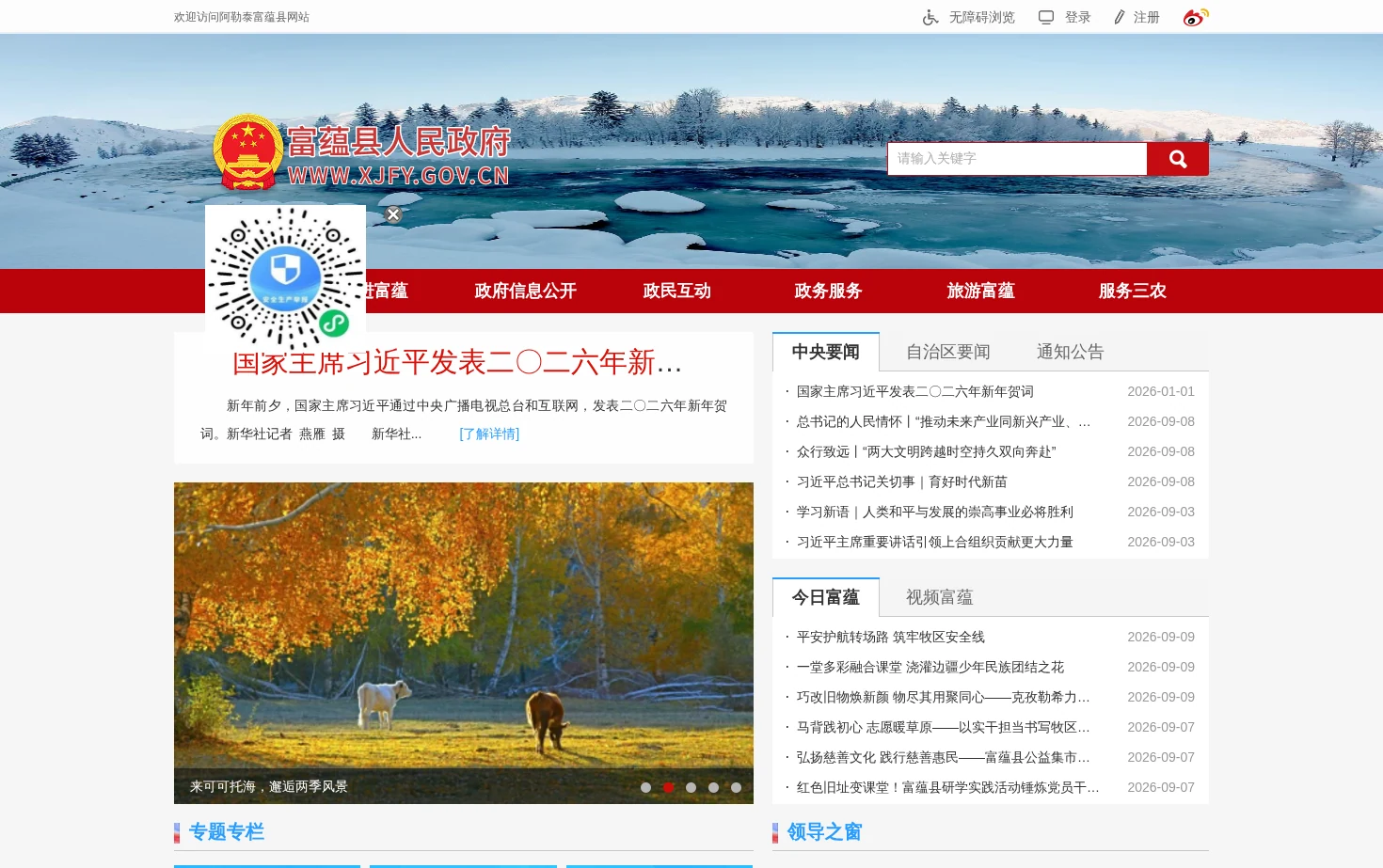Image resolution: width=1383 pixels, height=868 pixels.
Task: Open news 马背践初心 志愿暖草原
Action: pos(944,727)
